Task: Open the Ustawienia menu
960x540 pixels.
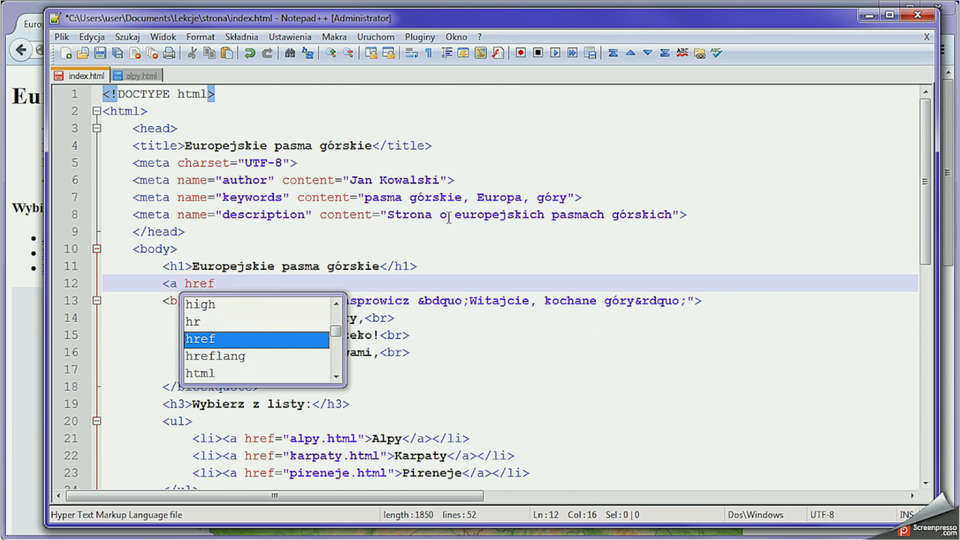Action: coord(290,37)
